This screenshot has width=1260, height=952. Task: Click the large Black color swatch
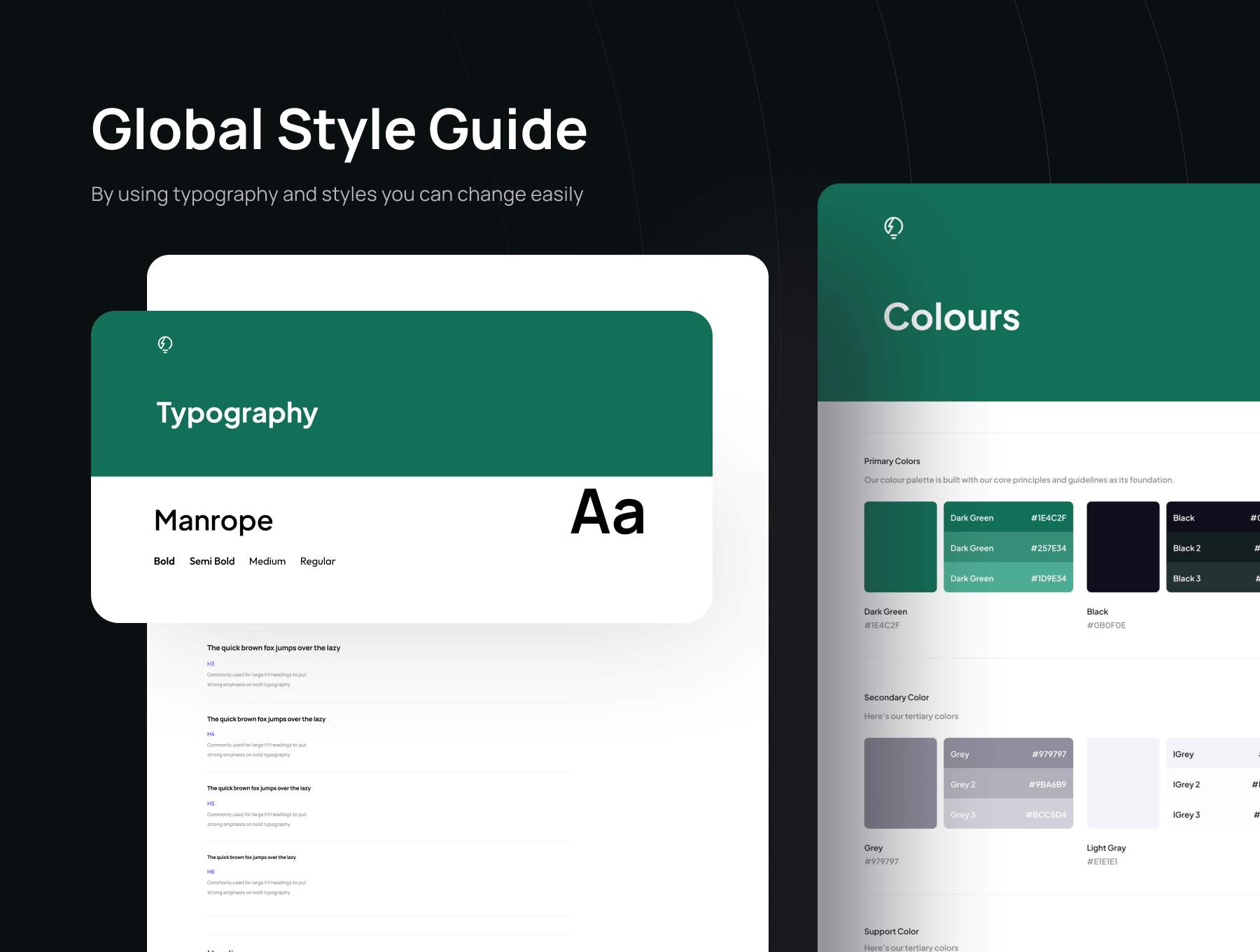[x=1122, y=547]
